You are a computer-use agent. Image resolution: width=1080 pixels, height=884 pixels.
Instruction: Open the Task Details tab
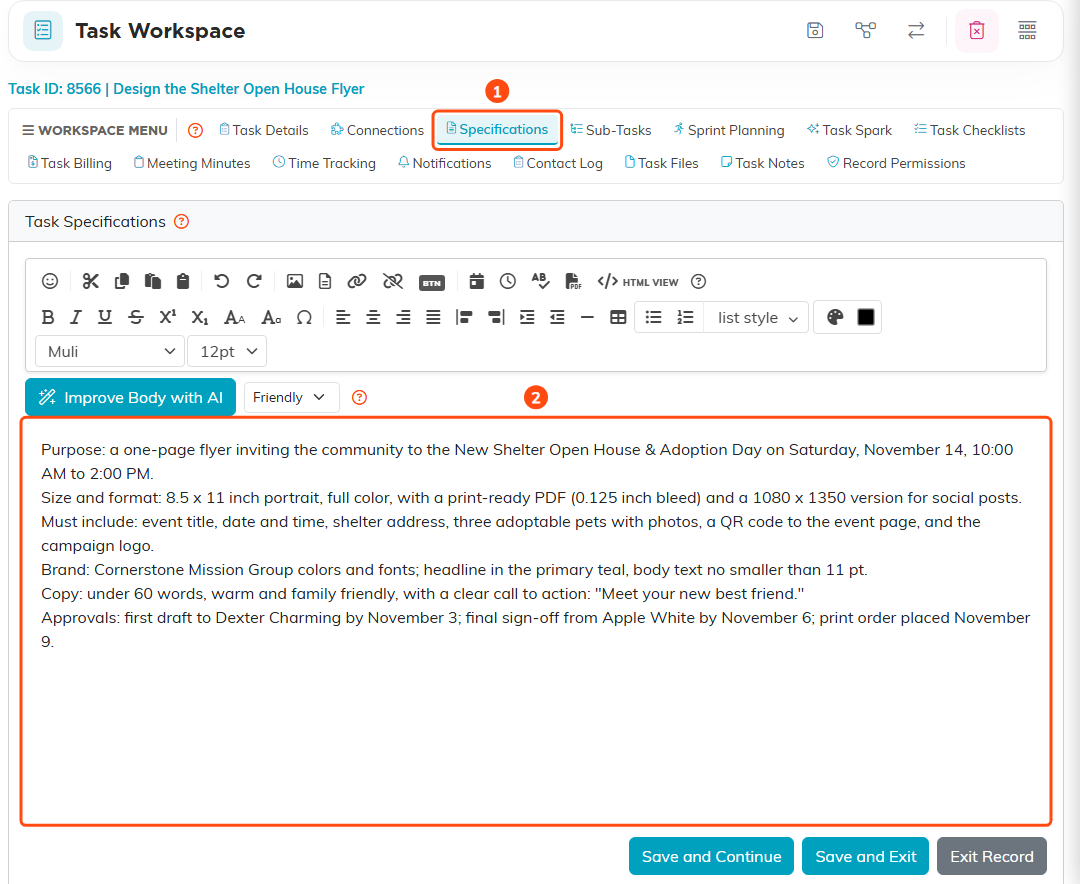tap(264, 130)
